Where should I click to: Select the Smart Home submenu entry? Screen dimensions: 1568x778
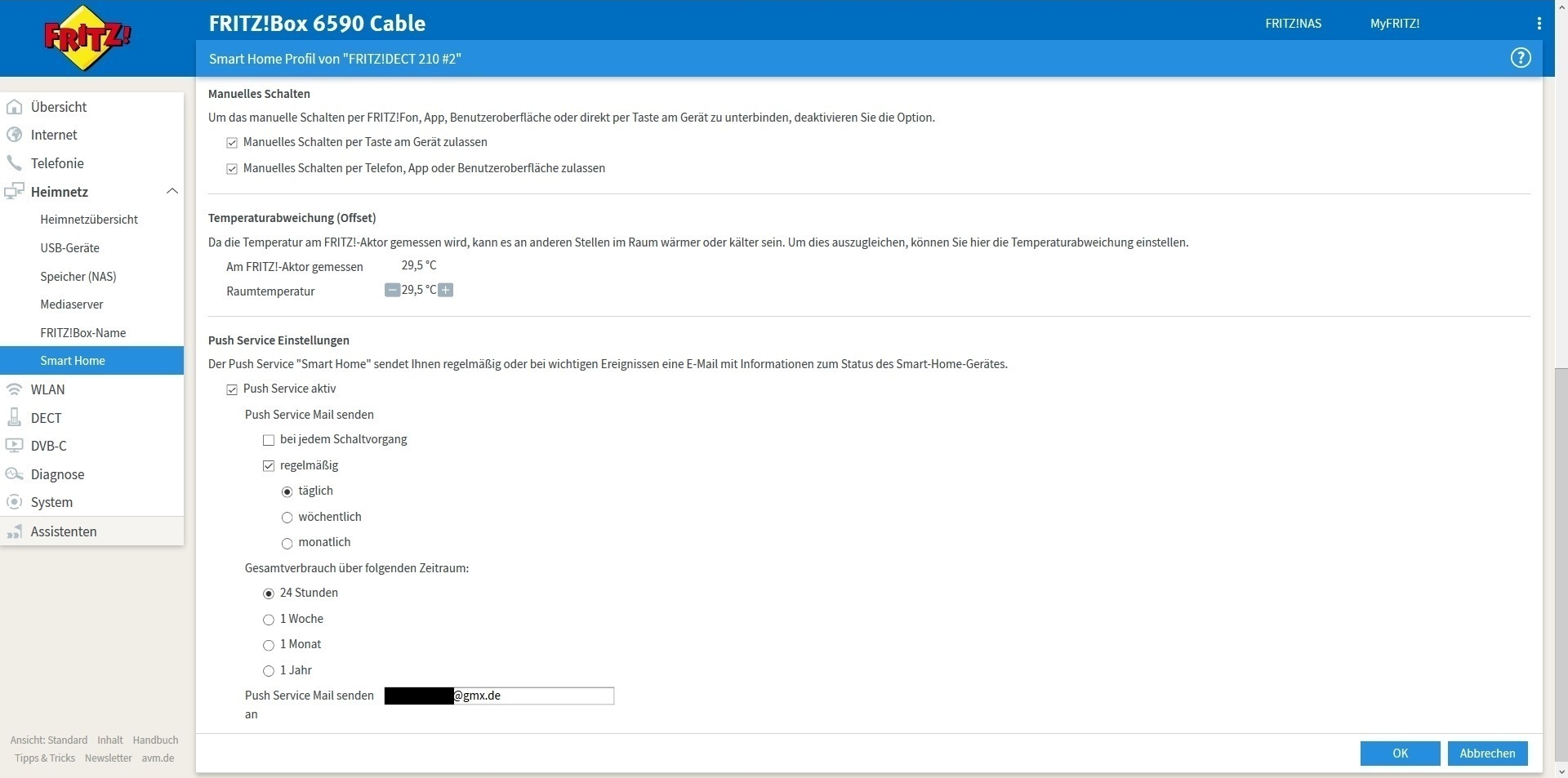tap(91, 361)
